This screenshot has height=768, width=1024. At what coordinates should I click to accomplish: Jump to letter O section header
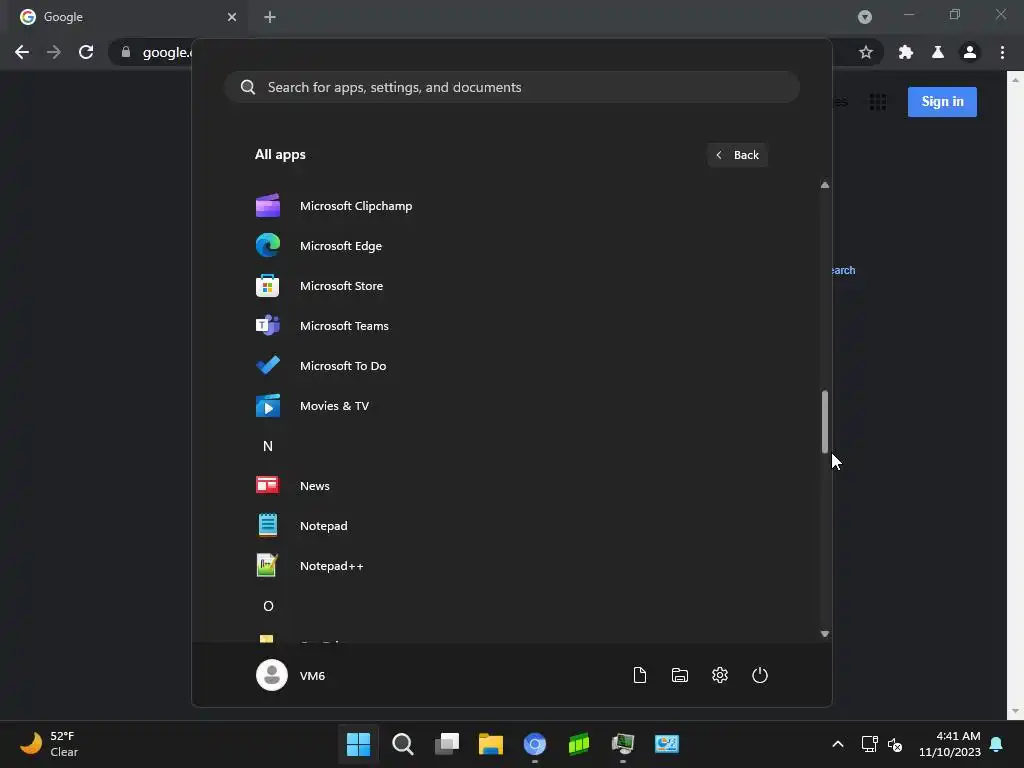pyautogui.click(x=268, y=606)
